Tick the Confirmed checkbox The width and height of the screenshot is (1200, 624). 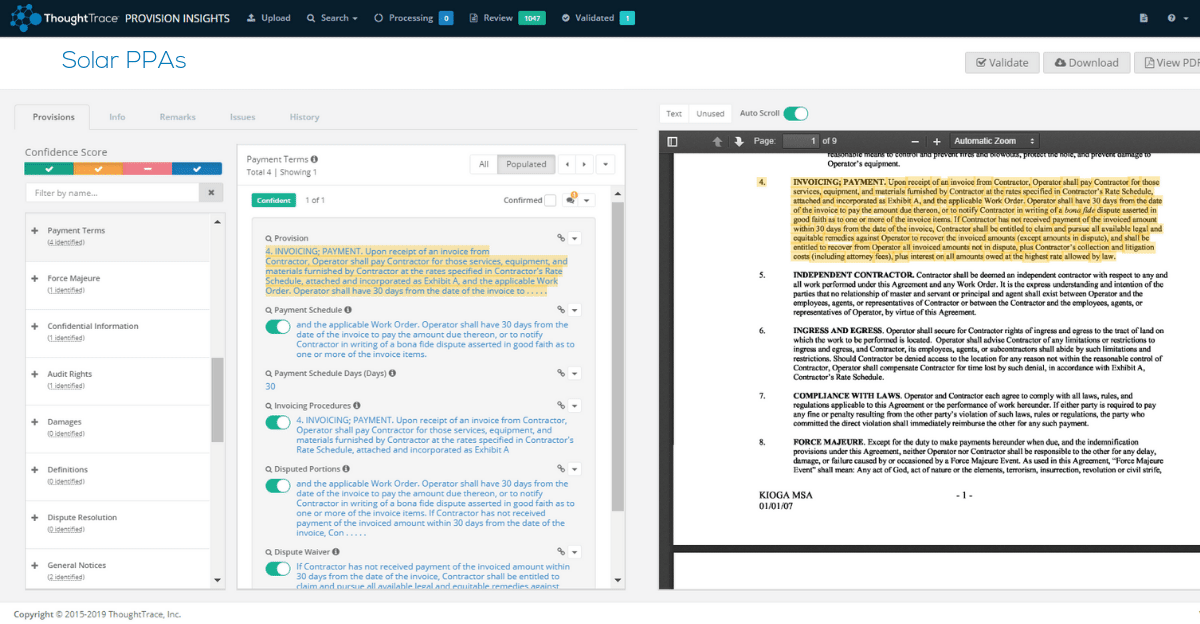click(x=550, y=200)
